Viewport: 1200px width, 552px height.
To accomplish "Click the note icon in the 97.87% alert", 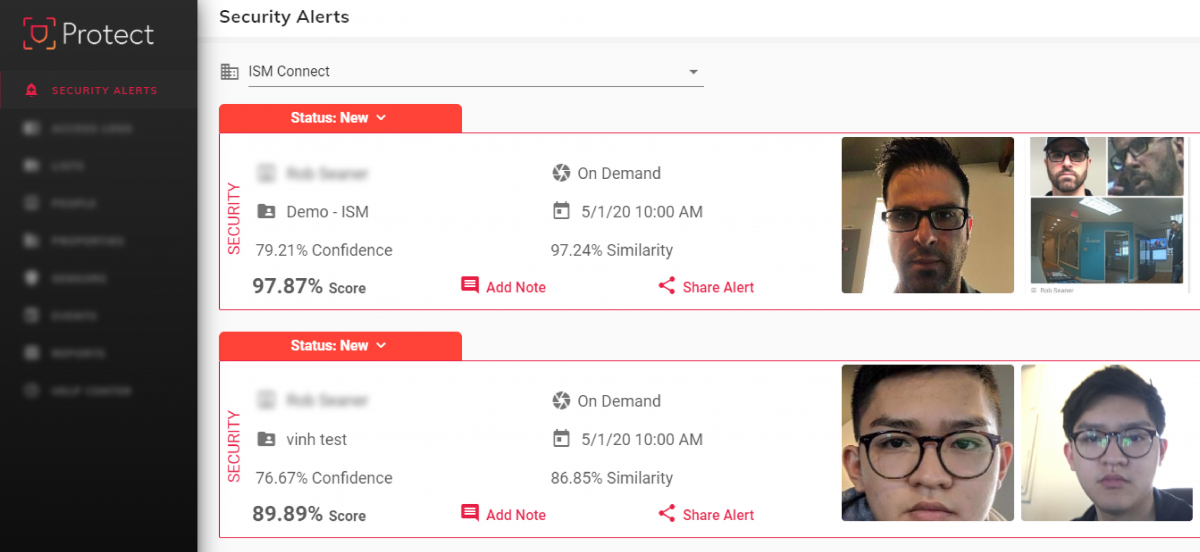I will coord(470,286).
